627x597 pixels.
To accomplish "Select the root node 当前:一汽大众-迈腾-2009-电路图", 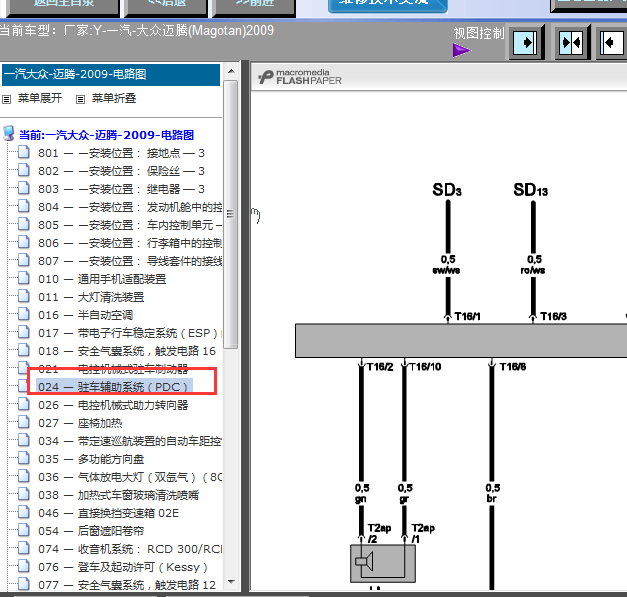I will pyautogui.click(x=106, y=135).
